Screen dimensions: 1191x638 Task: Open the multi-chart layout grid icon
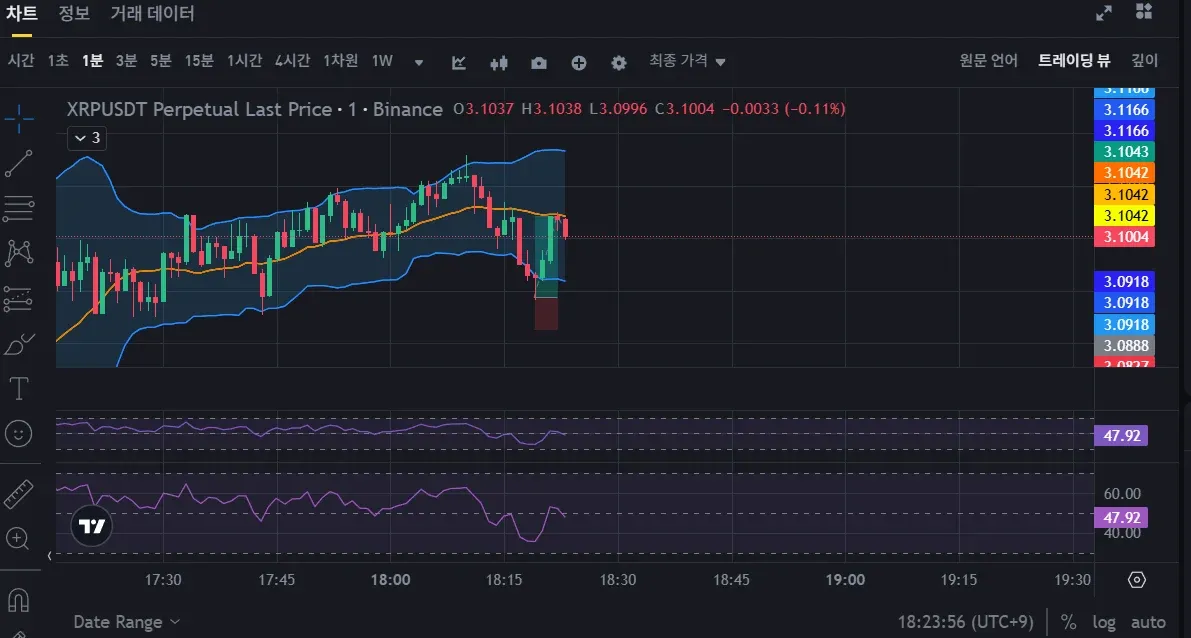(1144, 11)
